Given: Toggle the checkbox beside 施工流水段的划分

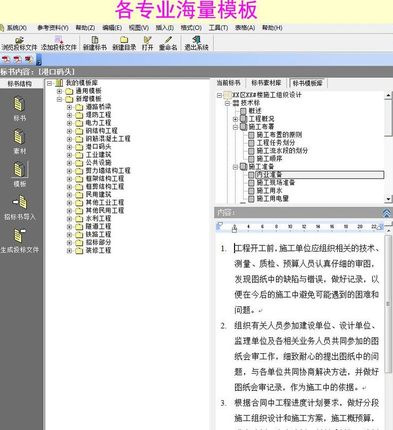Looking at the screenshot, I should tap(251, 151).
